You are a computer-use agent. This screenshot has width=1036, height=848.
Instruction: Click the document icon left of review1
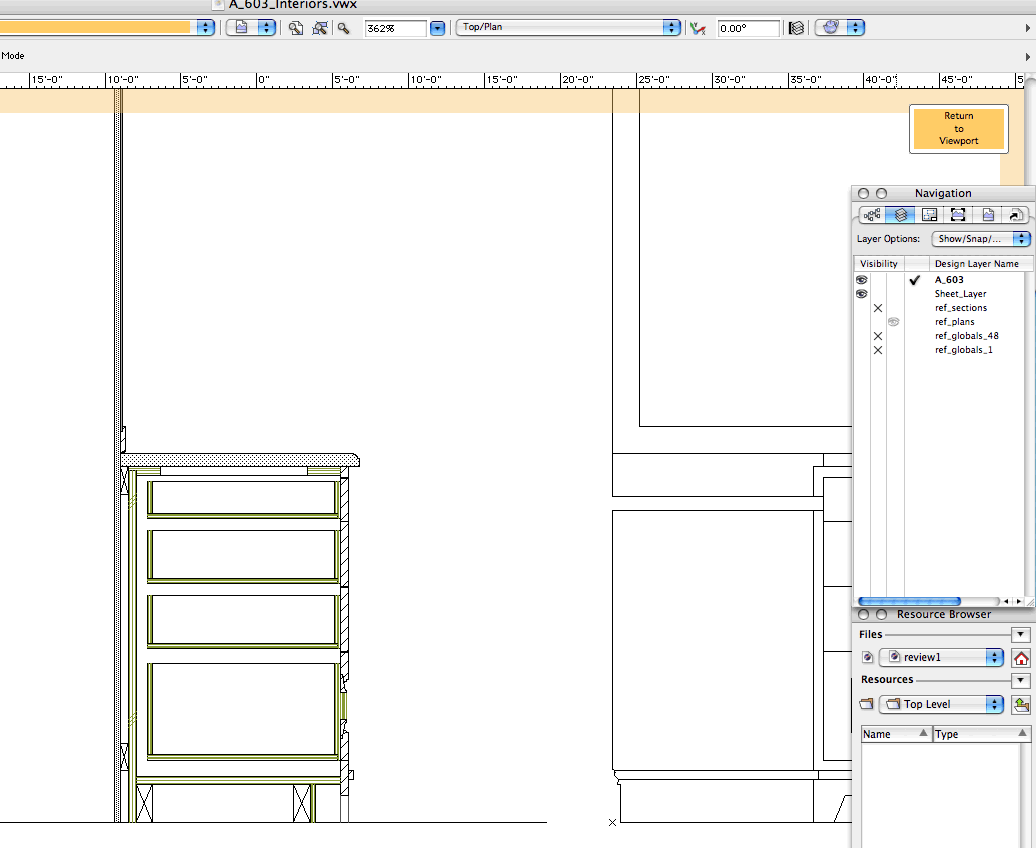[868, 657]
